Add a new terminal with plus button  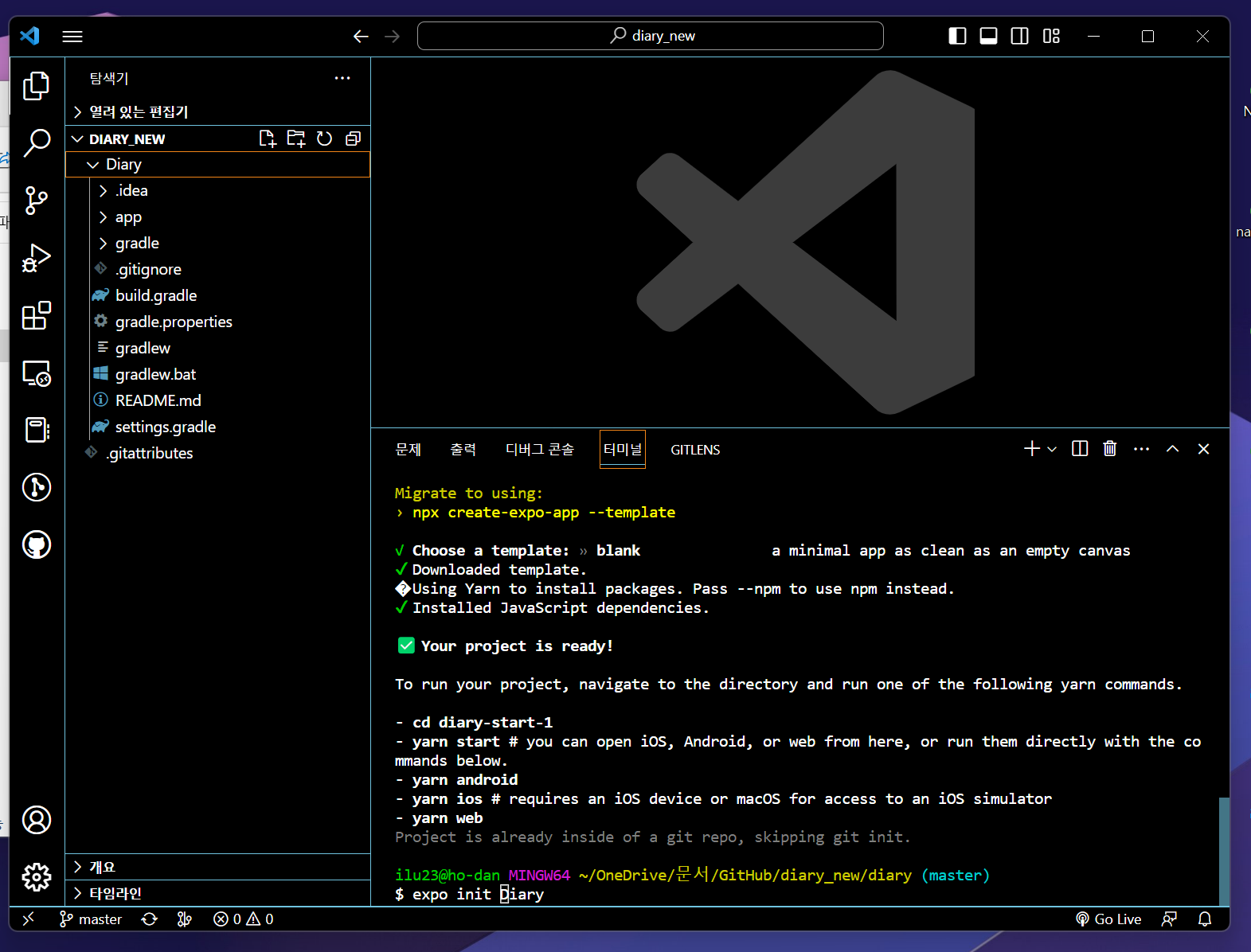point(1032,449)
